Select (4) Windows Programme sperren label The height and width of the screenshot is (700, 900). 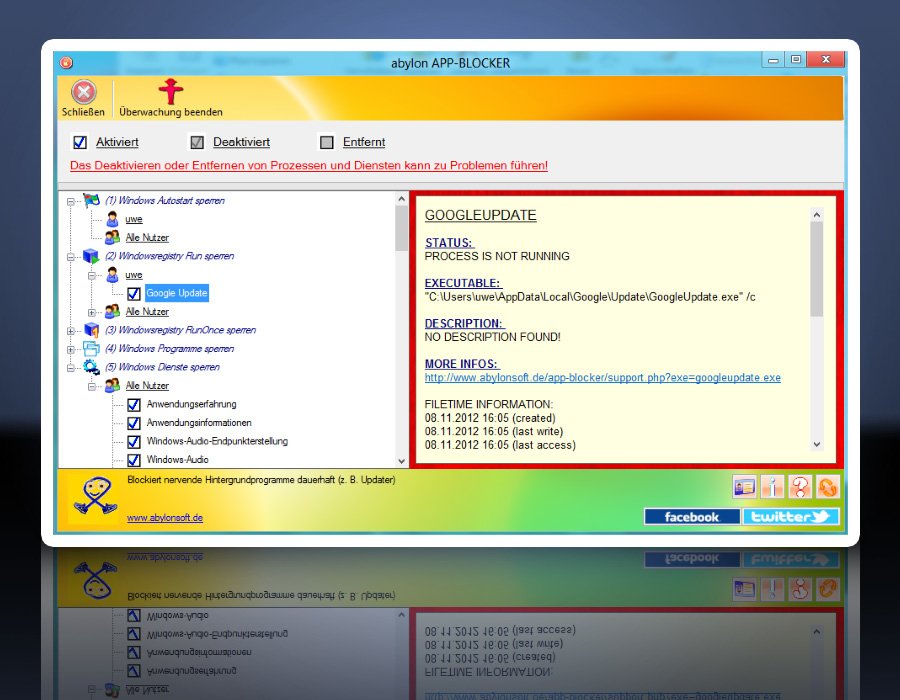(x=169, y=348)
